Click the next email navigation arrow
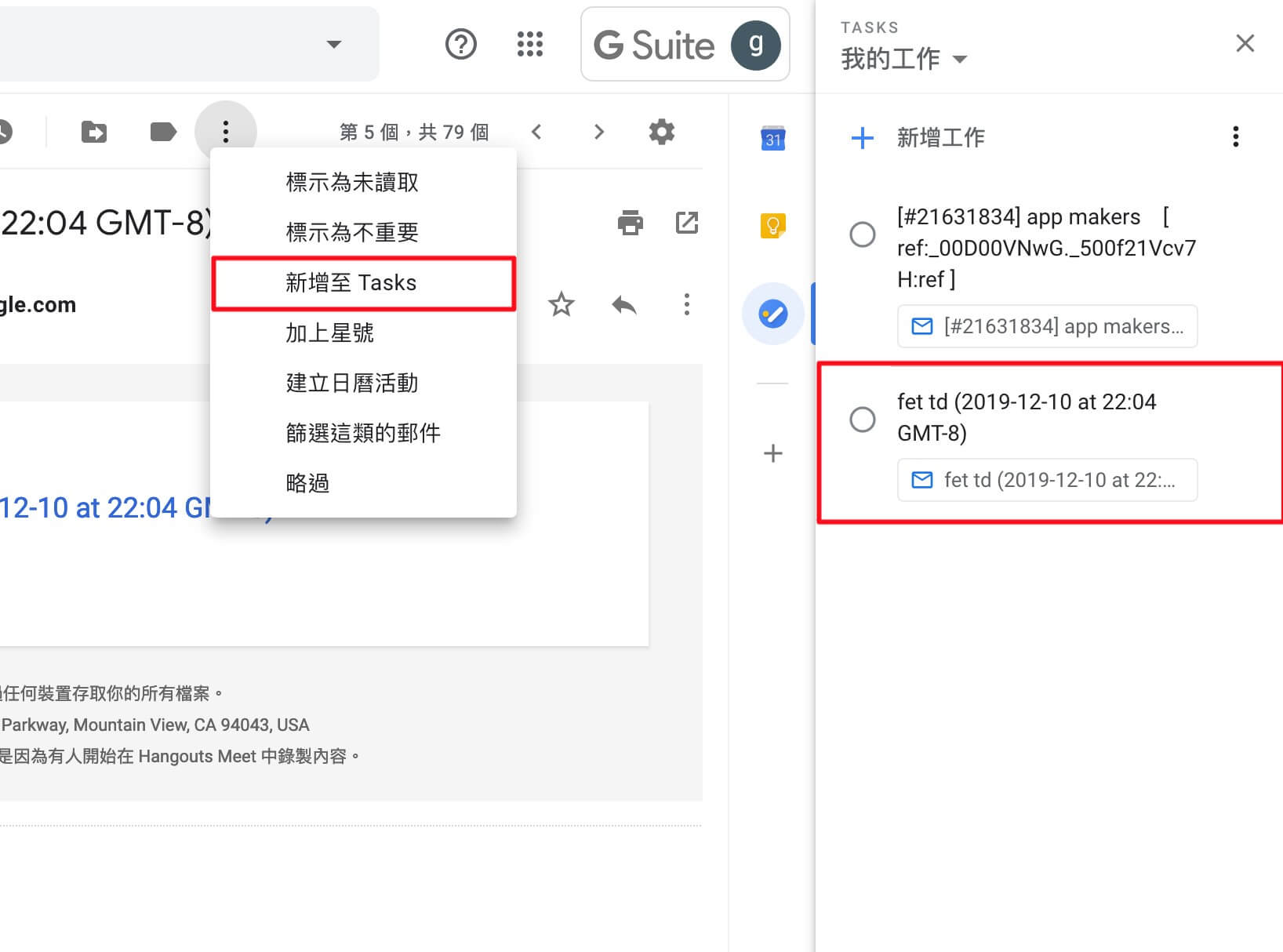The image size is (1283, 952). pos(598,131)
